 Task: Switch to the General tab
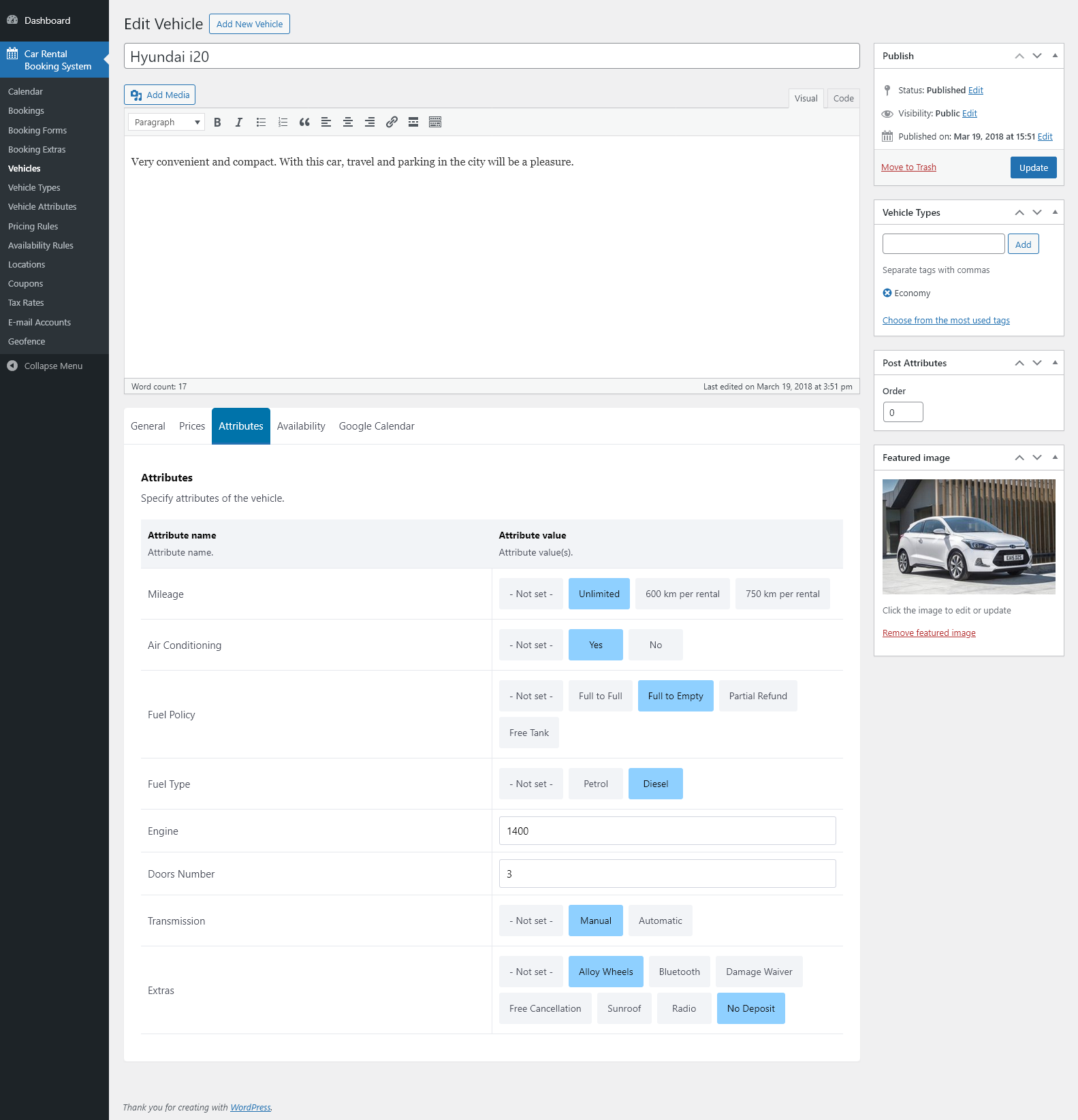coord(148,426)
